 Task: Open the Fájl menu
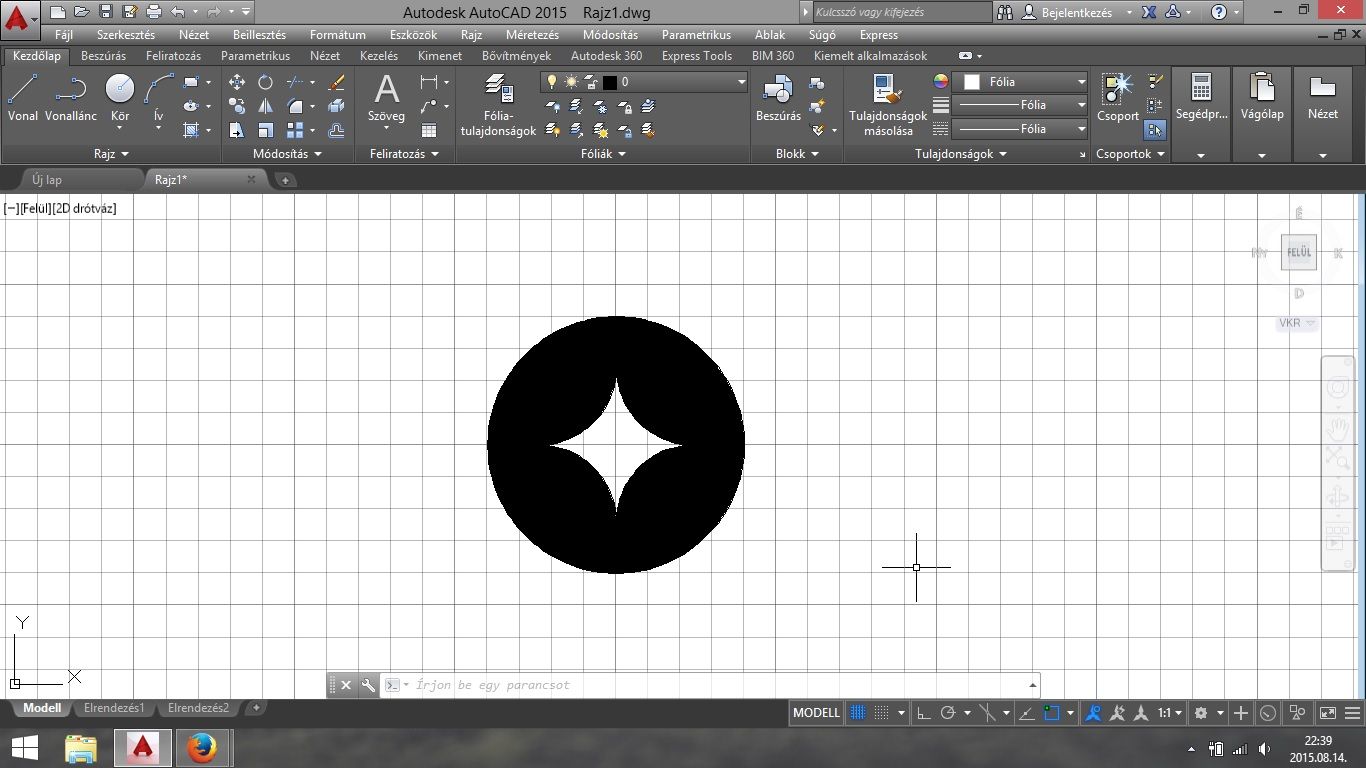(64, 35)
